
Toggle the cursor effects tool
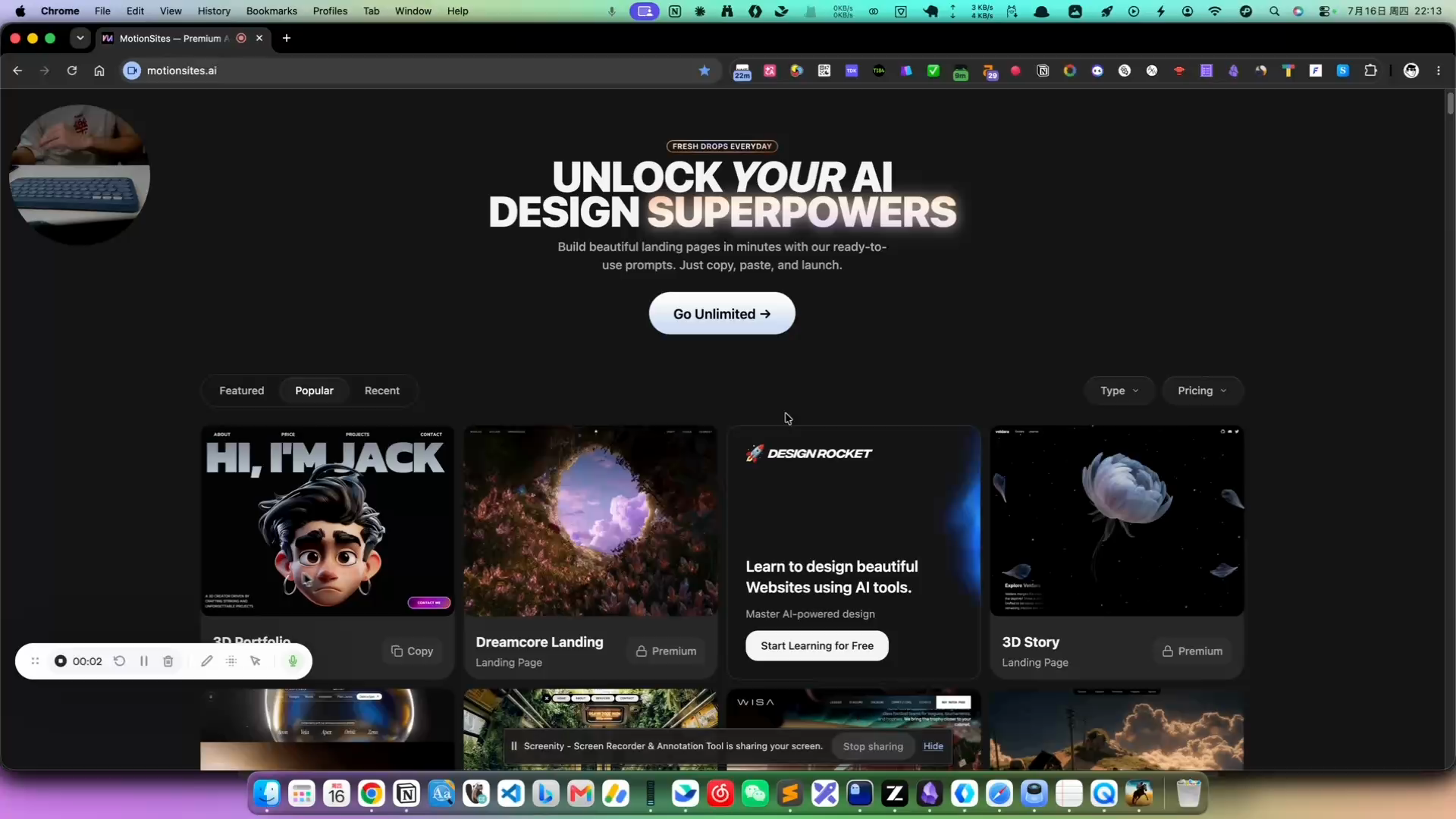point(256,661)
